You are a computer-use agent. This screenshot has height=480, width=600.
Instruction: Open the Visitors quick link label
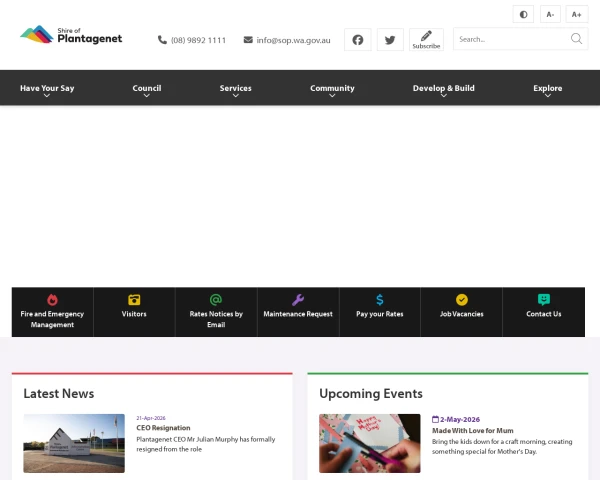(x=134, y=314)
